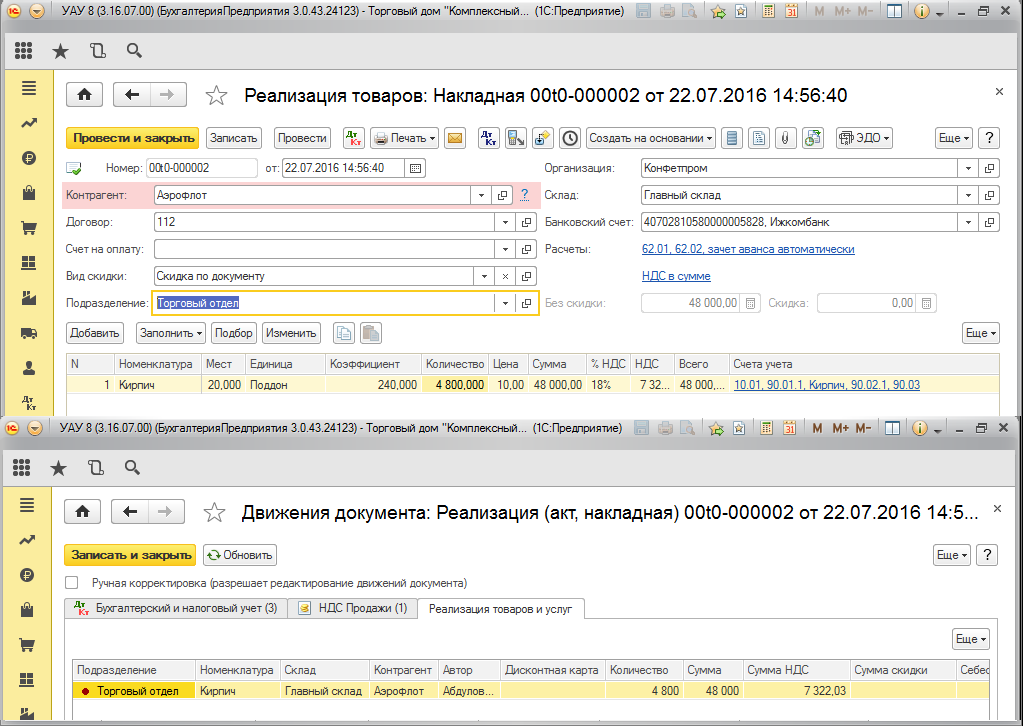Click the Договор input field containing 112
The image size is (1023, 726).
pos(325,222)
